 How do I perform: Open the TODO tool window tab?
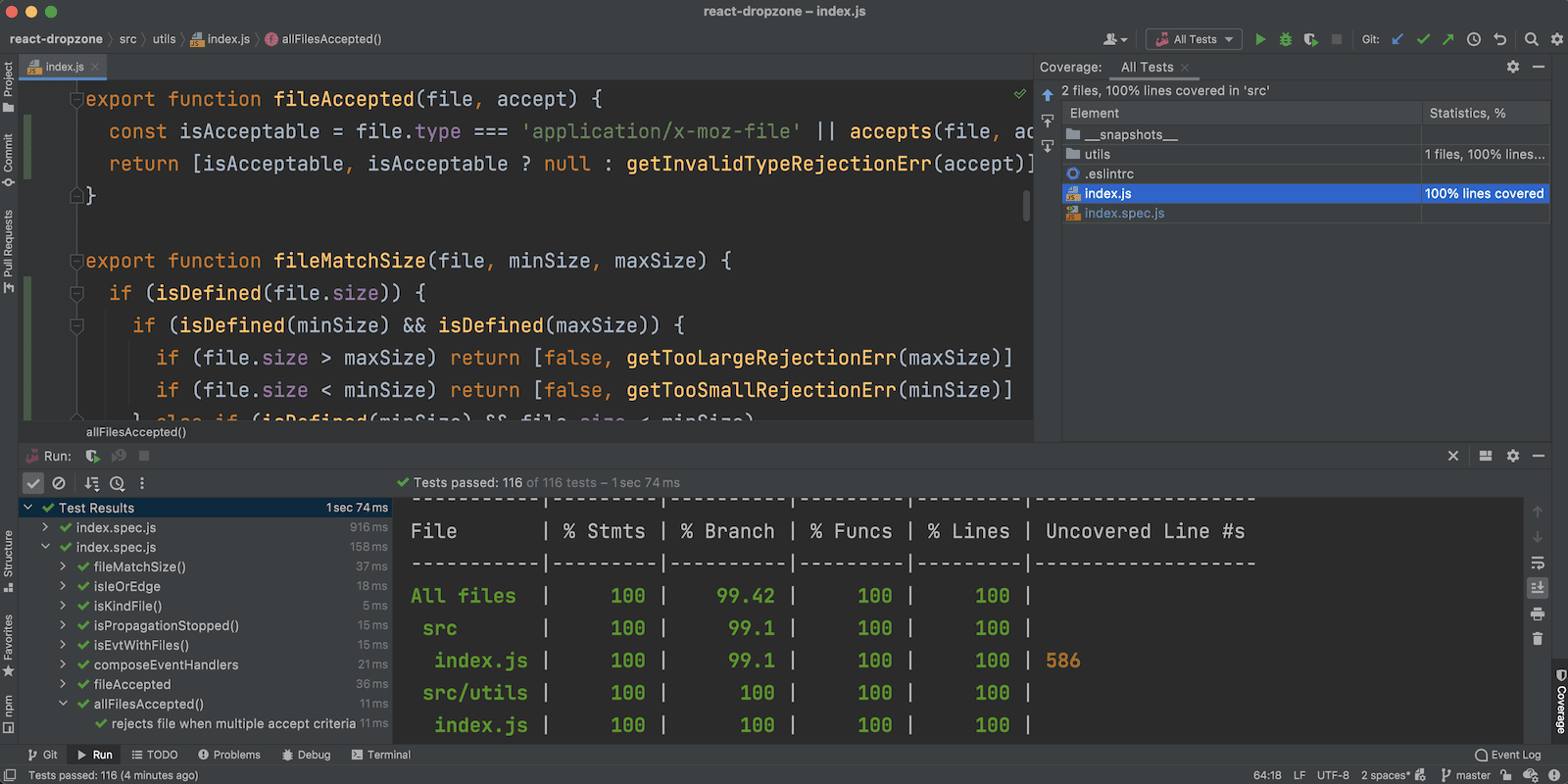pos(155,755)
